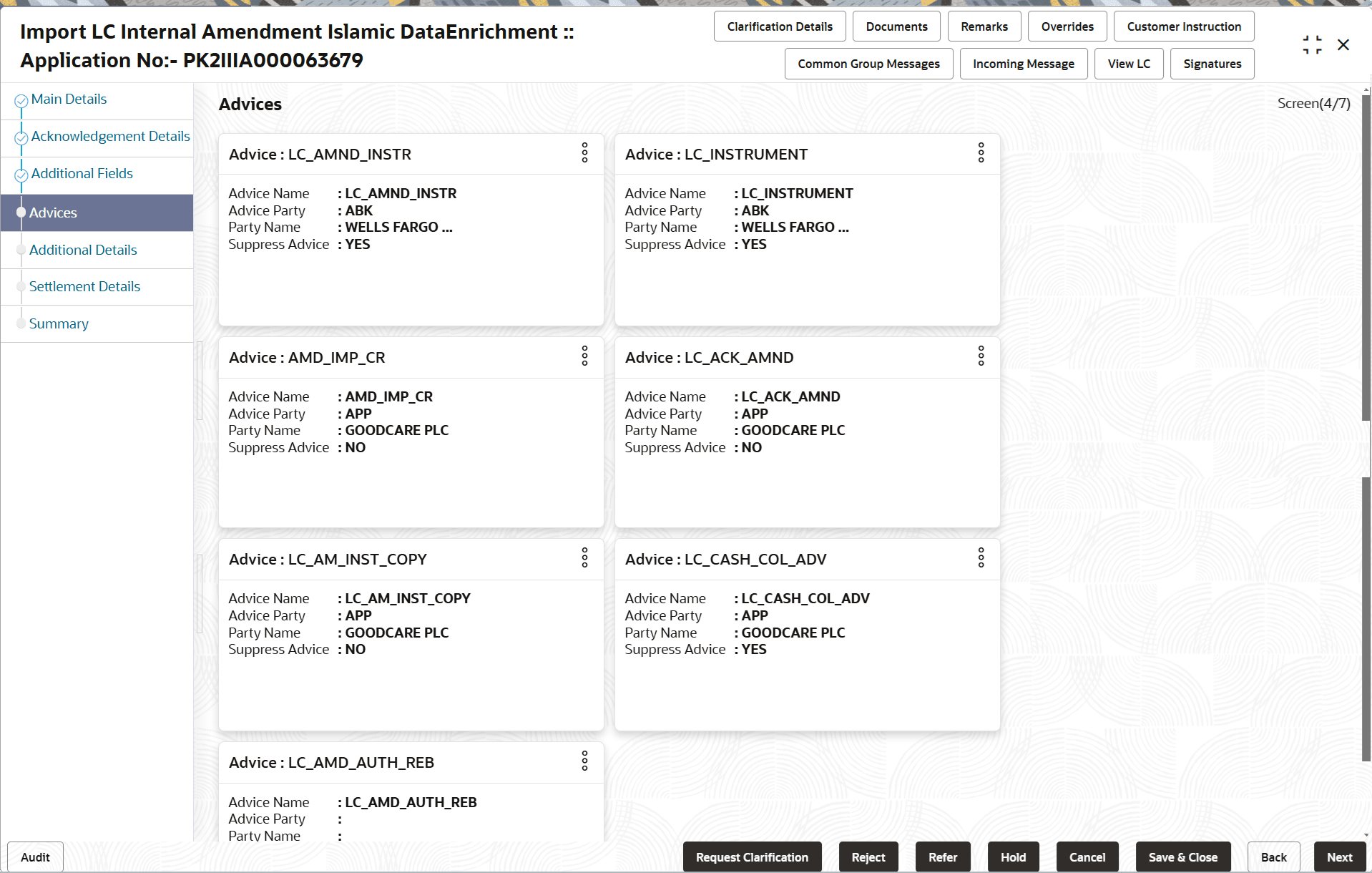This screenshot has height=873, width=1372.
Task: Click Suppress Advice NO value in AMD_IMP_CR card
Action: pos(356,448)
